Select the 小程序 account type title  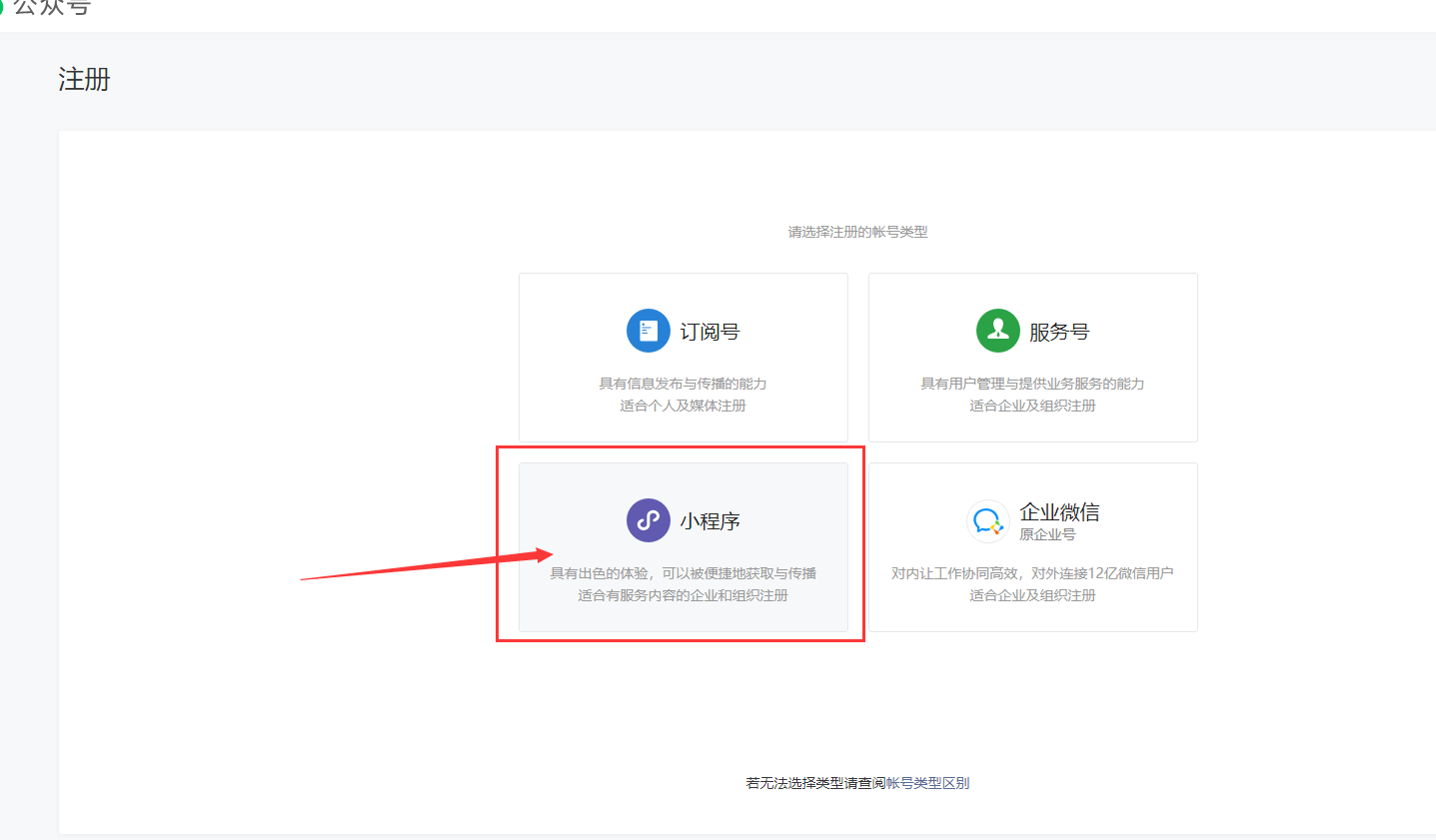710,521
